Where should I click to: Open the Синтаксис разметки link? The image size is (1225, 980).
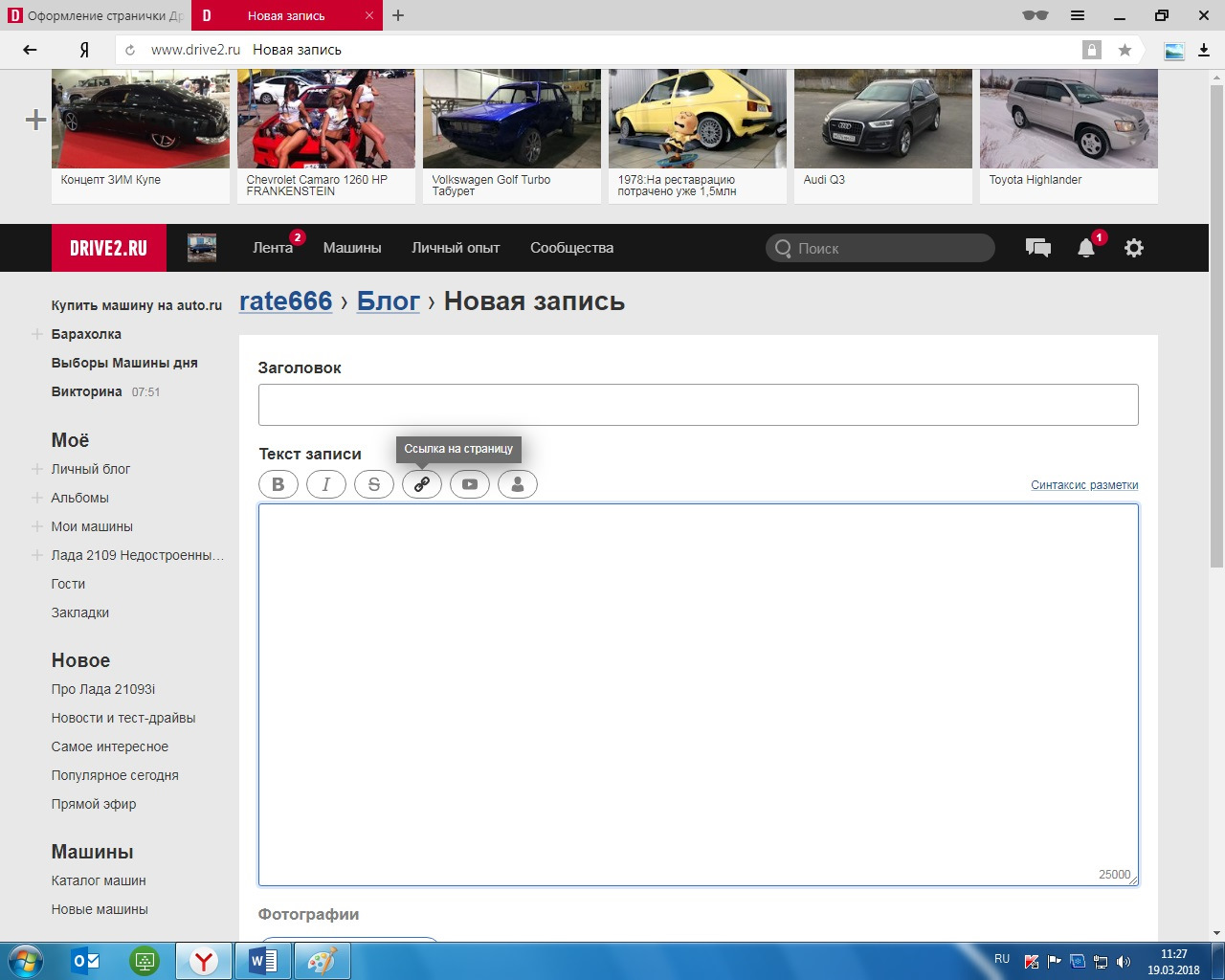[1084, 485]
